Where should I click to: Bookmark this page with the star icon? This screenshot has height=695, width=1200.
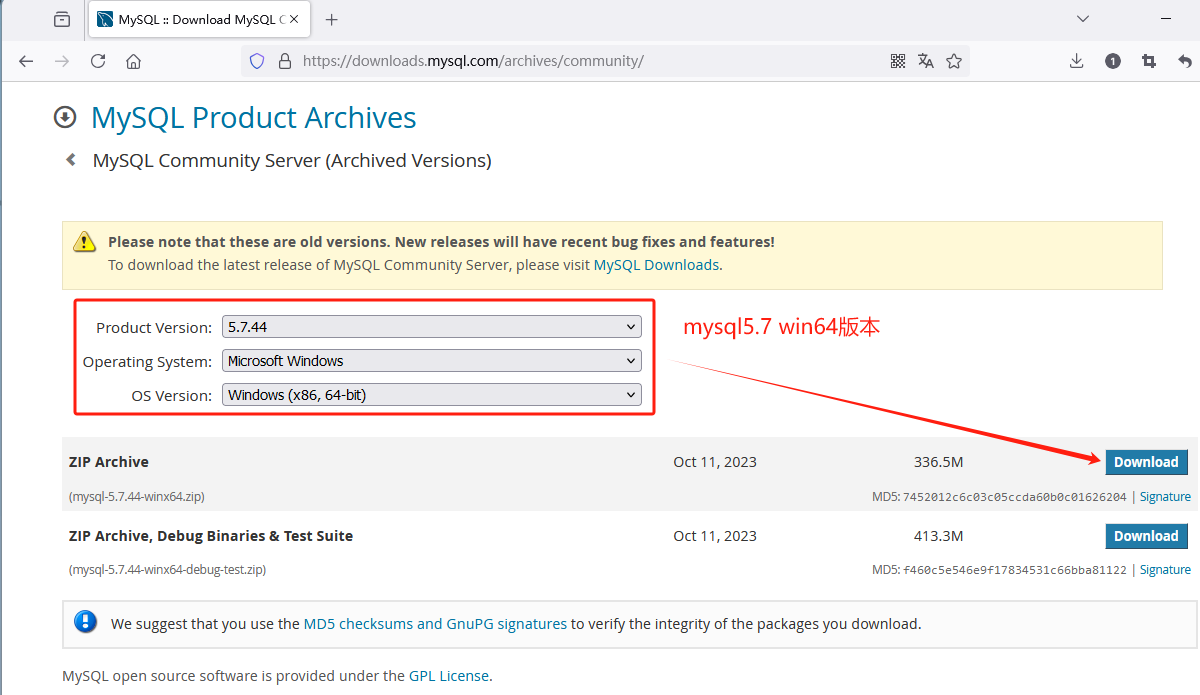[954, 61]
